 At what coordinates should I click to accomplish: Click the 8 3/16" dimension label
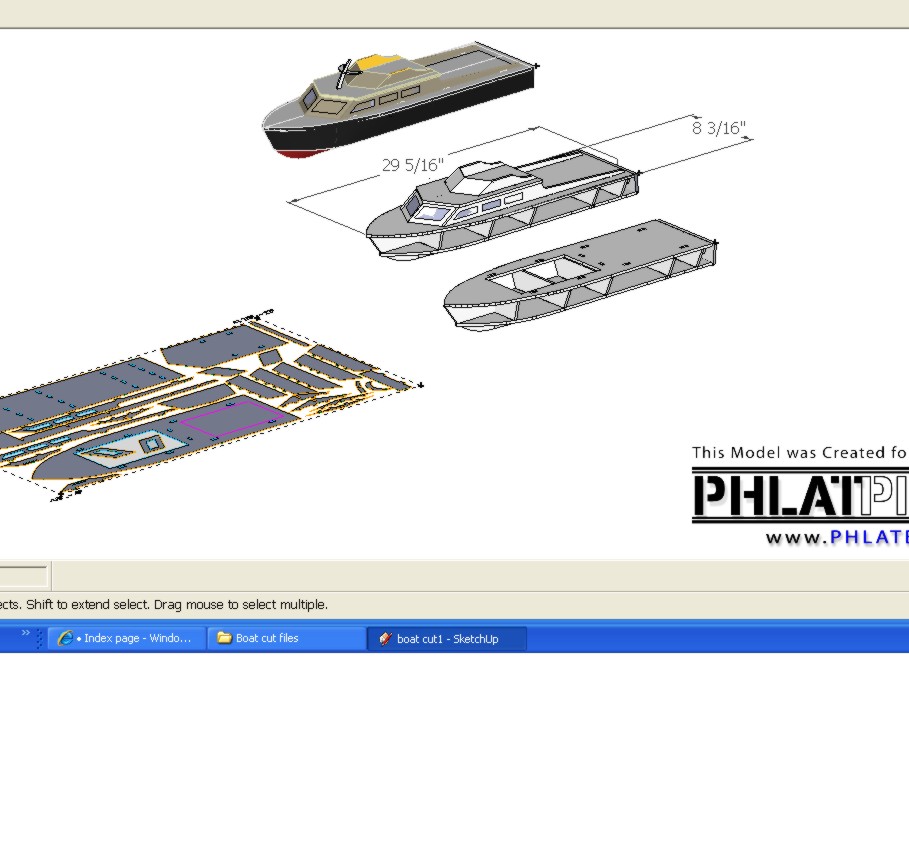pos(718,128)
